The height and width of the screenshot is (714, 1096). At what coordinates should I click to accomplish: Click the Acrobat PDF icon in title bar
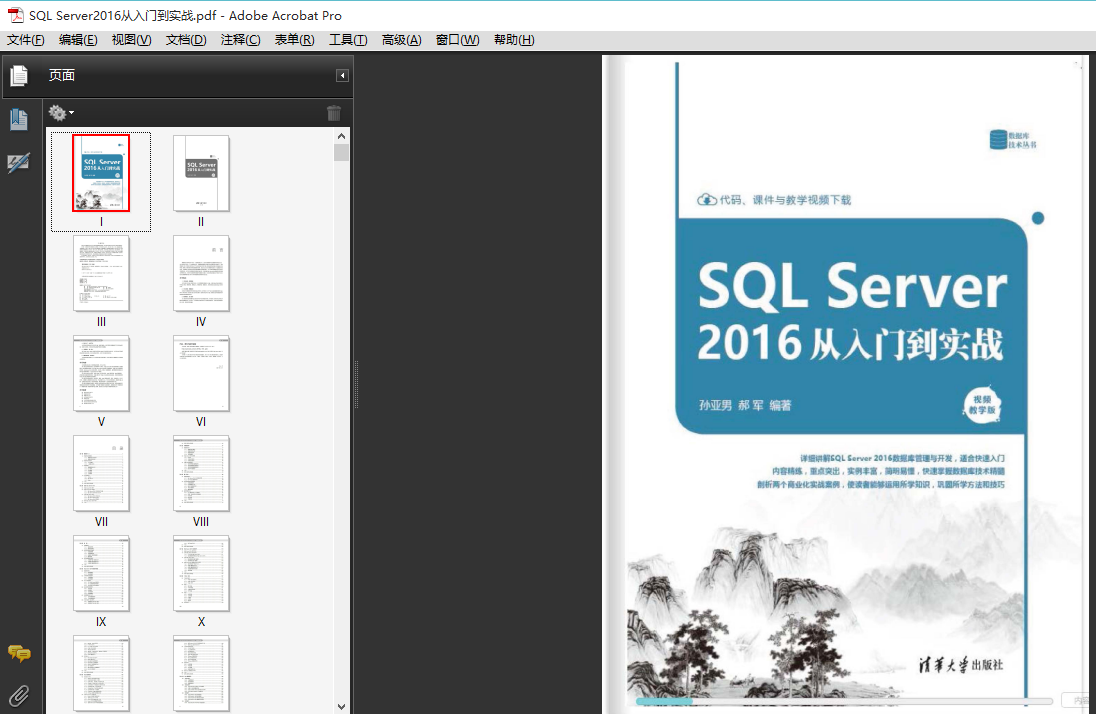tap(15, 15)
